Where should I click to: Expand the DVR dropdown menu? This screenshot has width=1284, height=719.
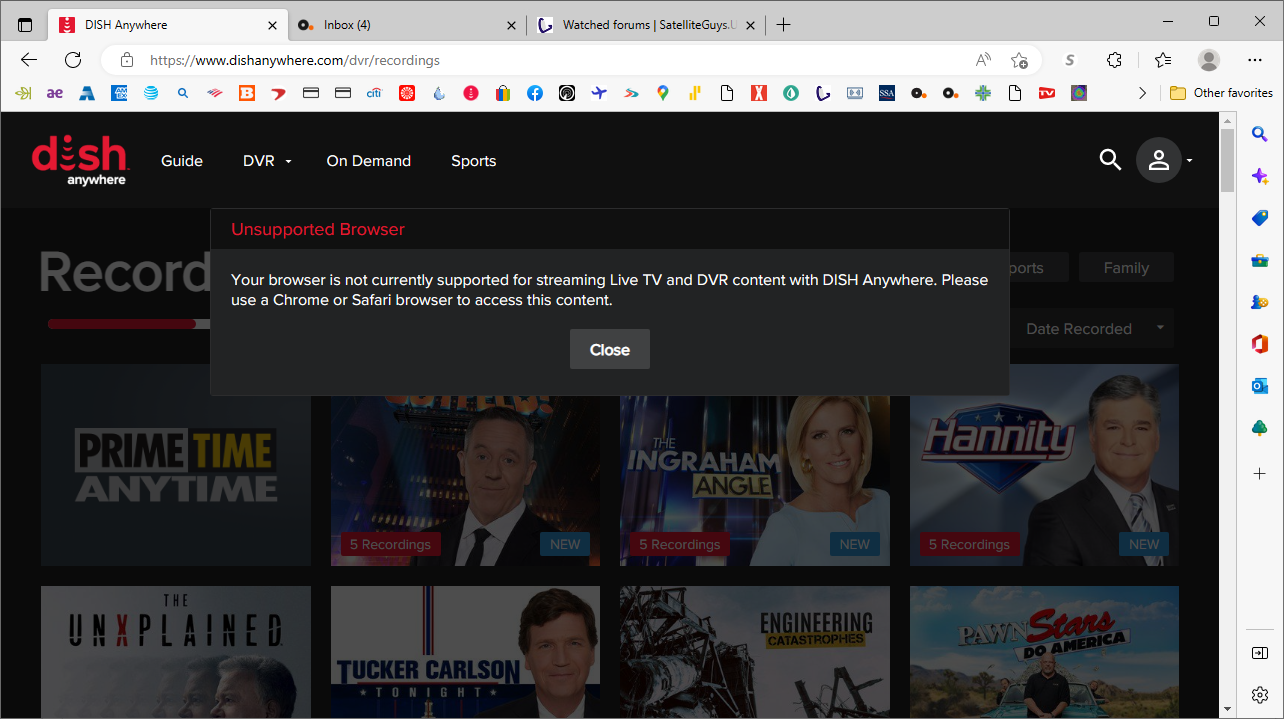point(267,161)
